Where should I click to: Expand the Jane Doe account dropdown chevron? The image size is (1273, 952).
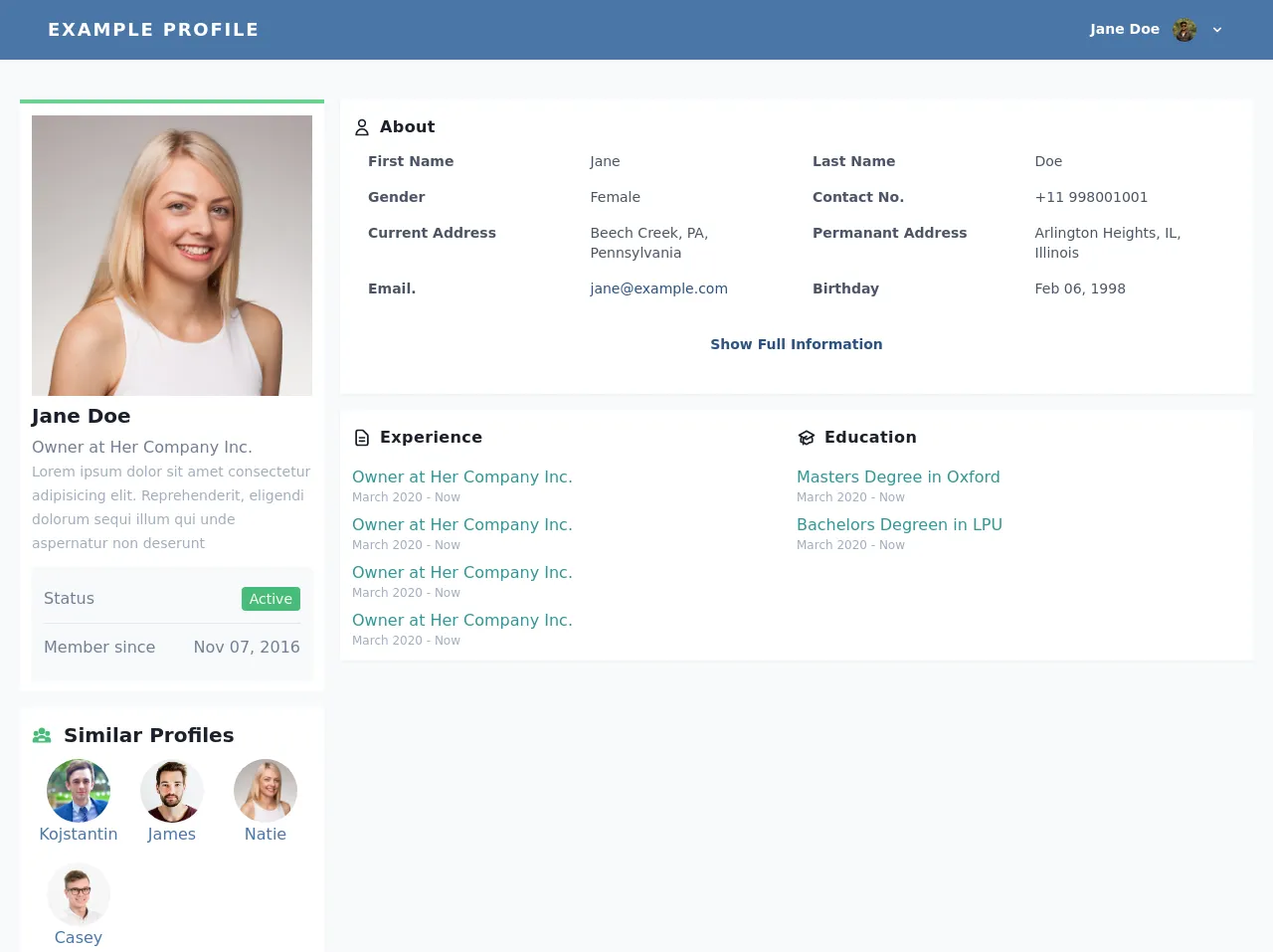[1217, 30]
